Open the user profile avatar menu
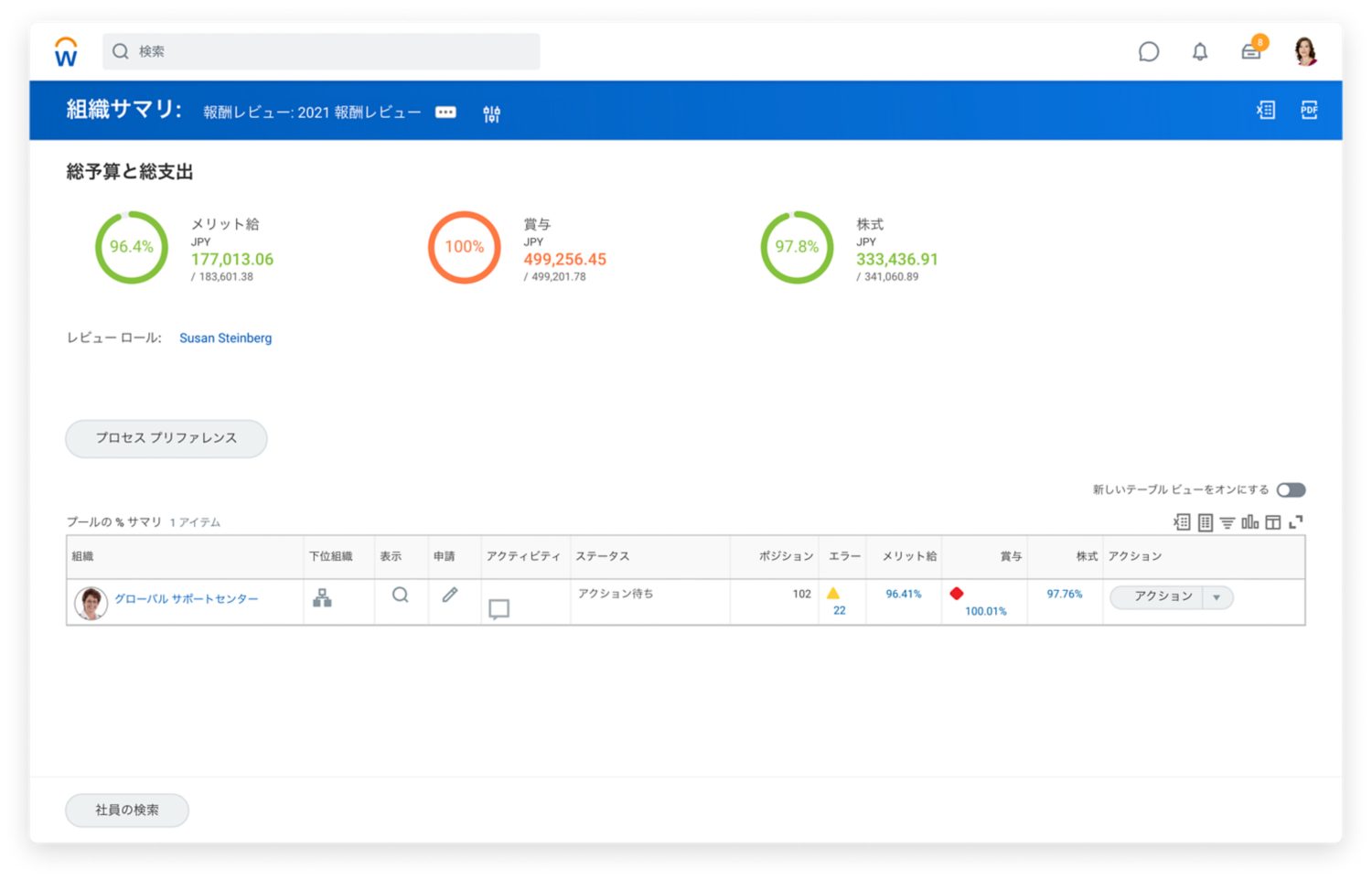This screenshot has width=1372, height=880. (1305, 51)
